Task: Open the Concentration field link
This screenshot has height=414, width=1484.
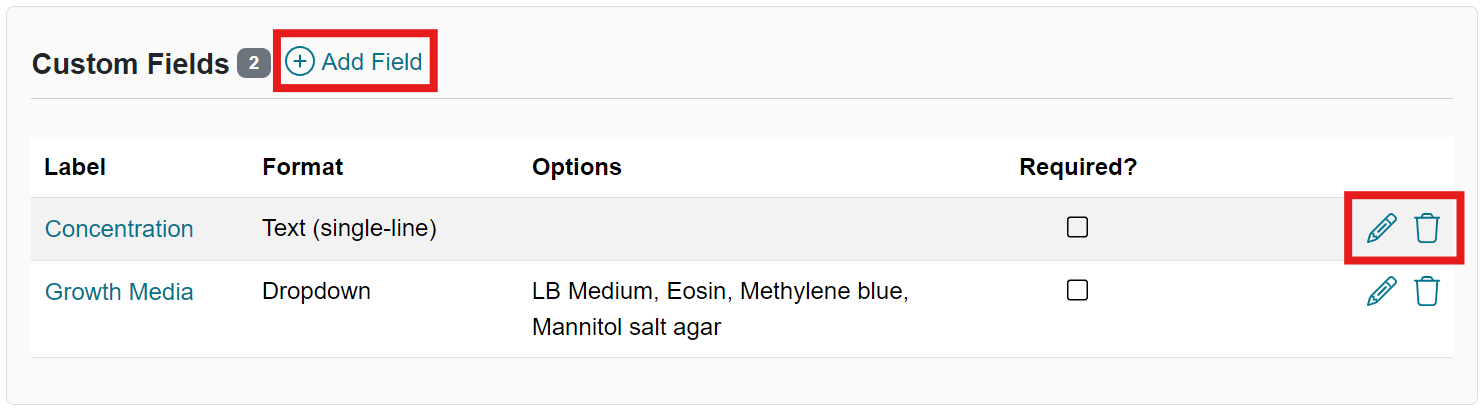Action: (x=119, y=229)
